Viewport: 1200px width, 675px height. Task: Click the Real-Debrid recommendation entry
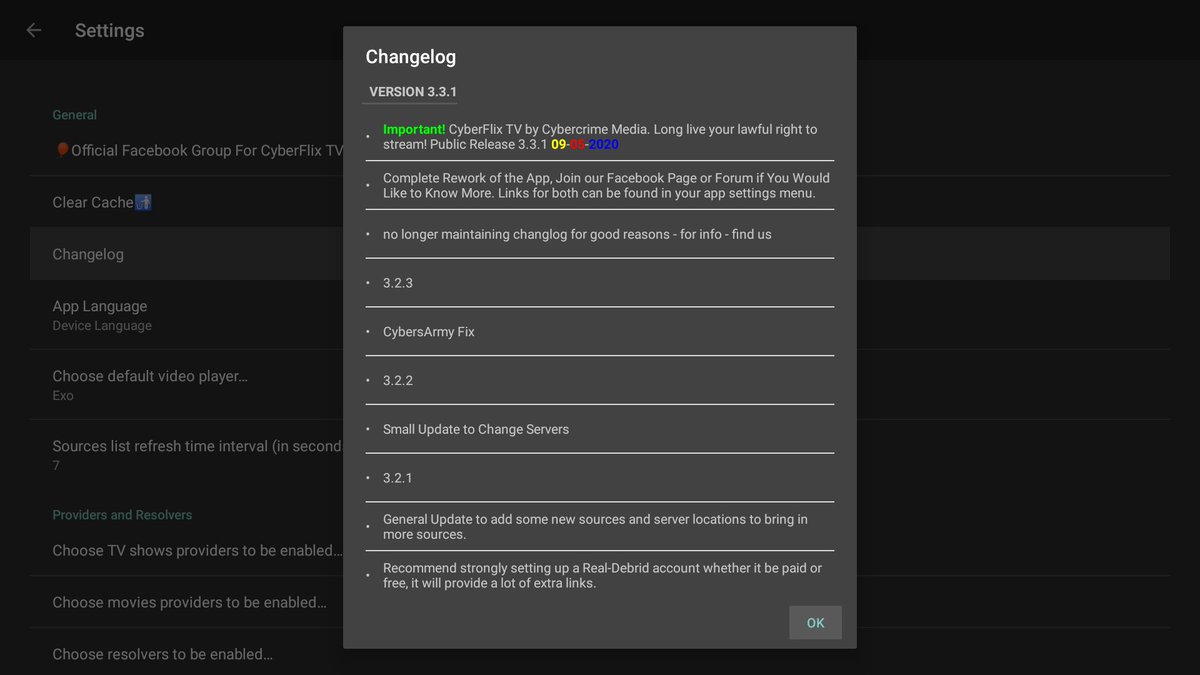(600, 575)
